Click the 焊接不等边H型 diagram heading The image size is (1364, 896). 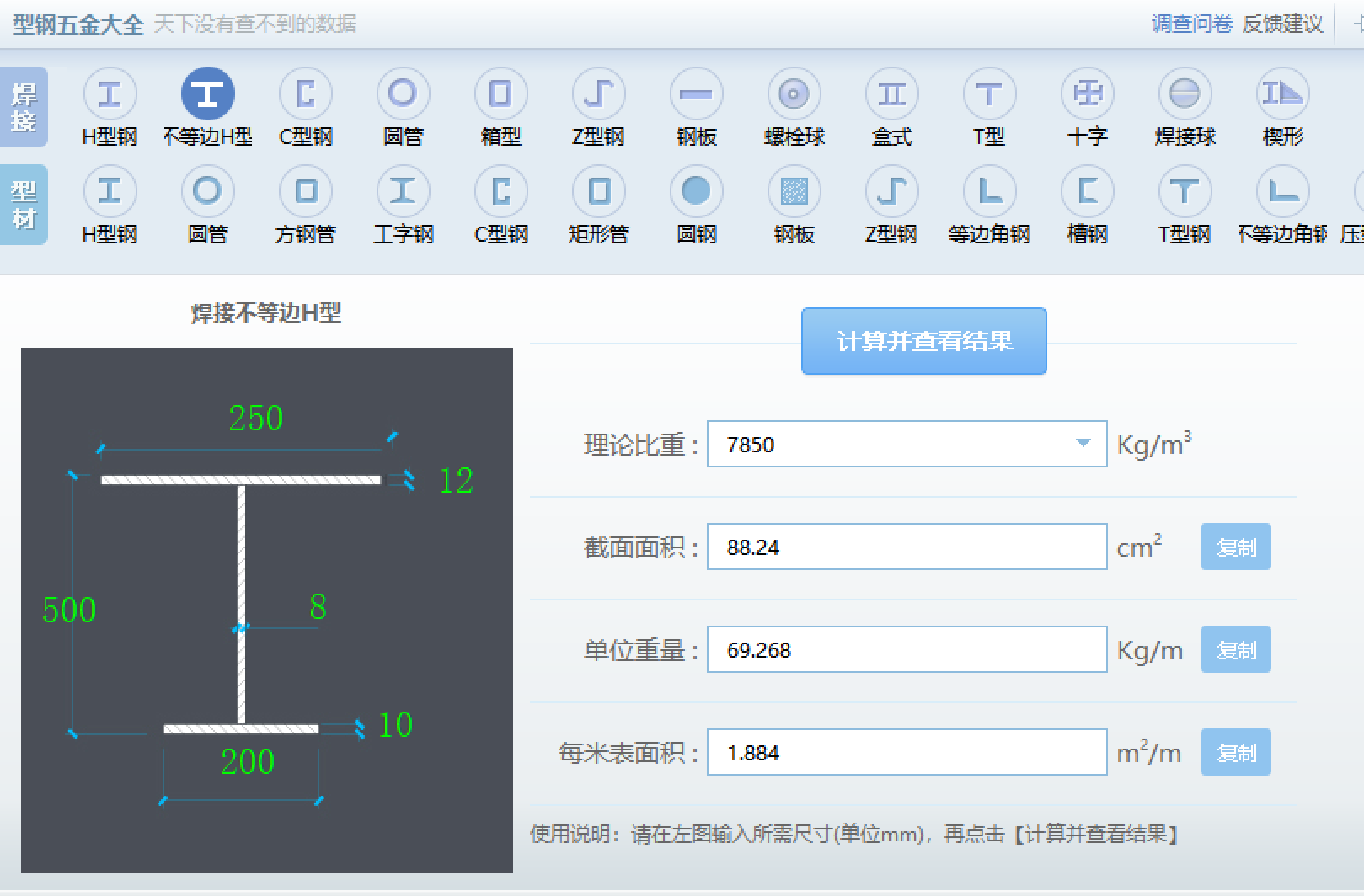(x=266, y=313)
